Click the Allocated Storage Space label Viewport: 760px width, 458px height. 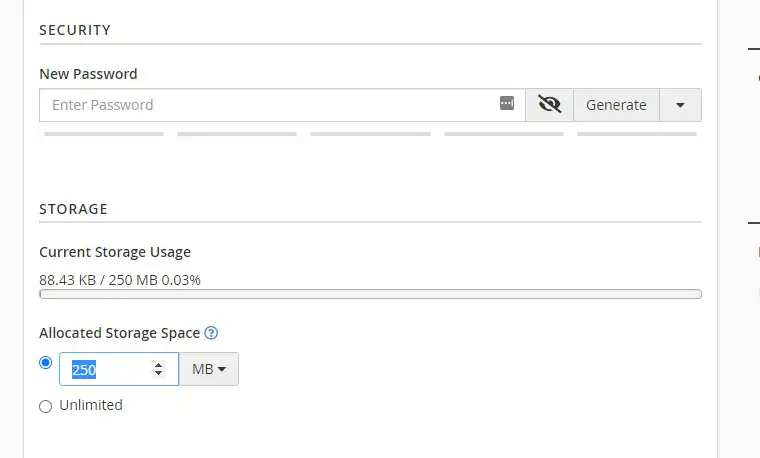point(120,333)
